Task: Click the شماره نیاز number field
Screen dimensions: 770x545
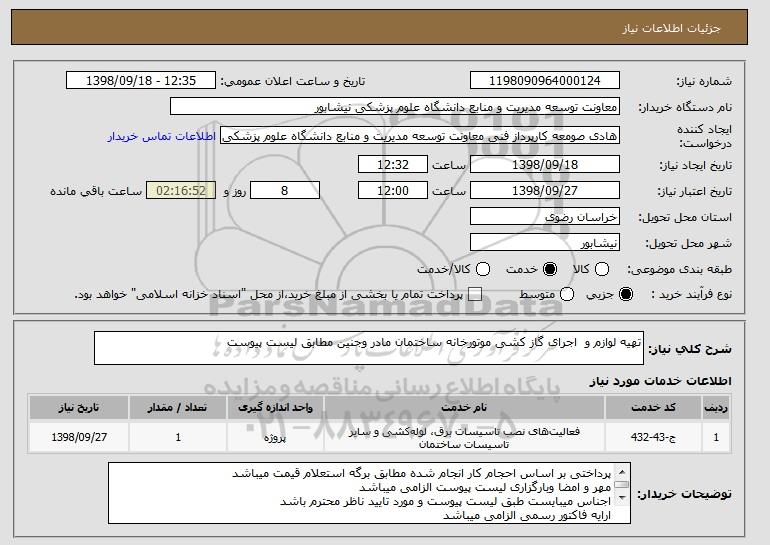Action: click(545, 81)
